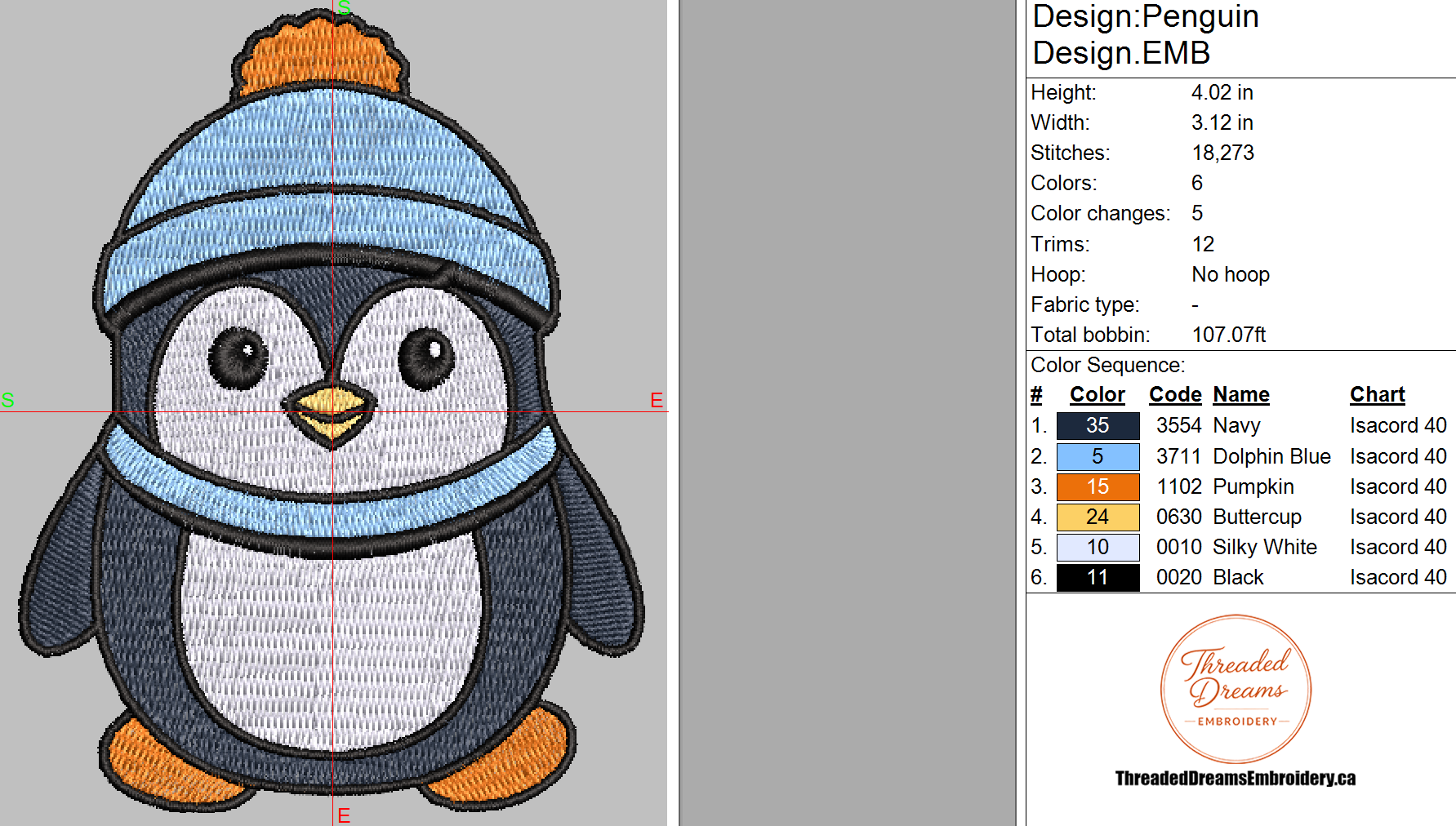Click the thread name Pumpkin
The height and width of the screenshot is (826, 1456).
(1253, 487)
